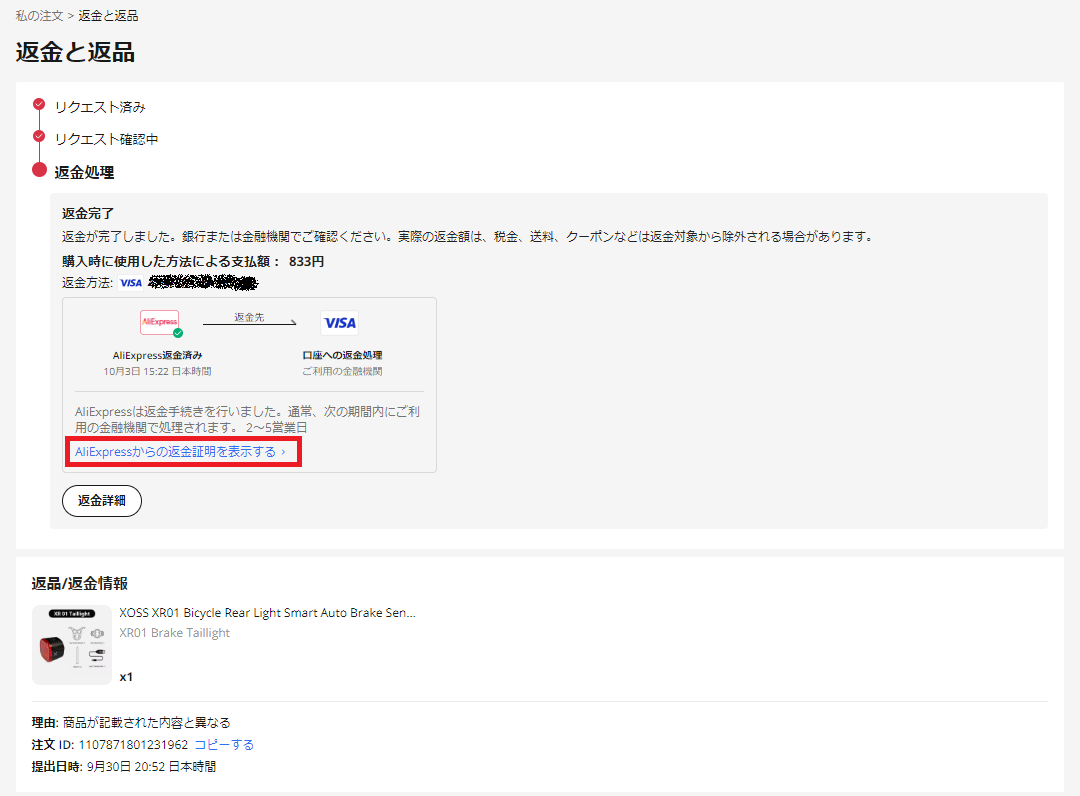Click the large VISA logo in refund flow
Viewport: 1080px width, 796px height.
(x=340, y=323)
